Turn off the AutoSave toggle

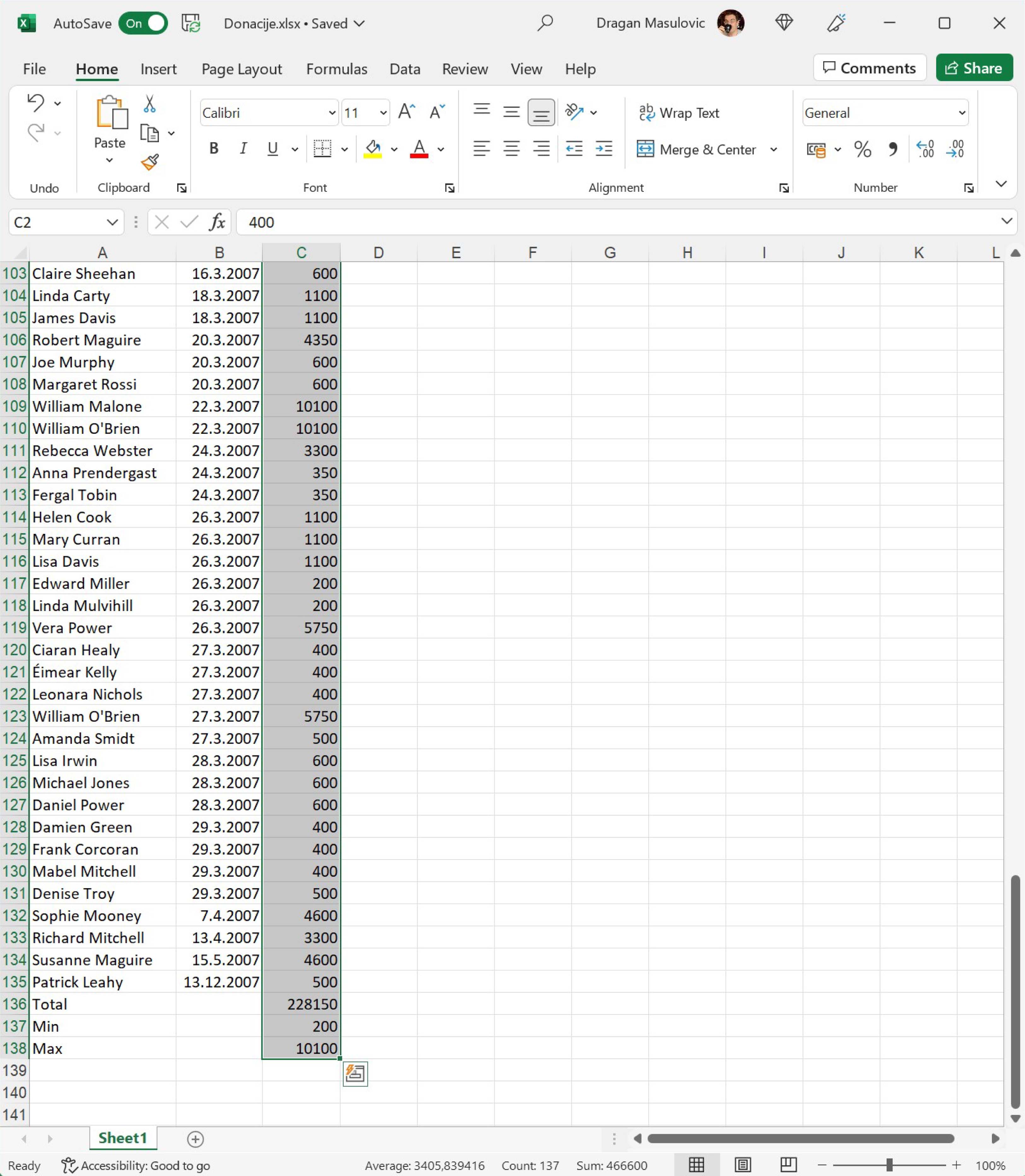tap(143, 23)
